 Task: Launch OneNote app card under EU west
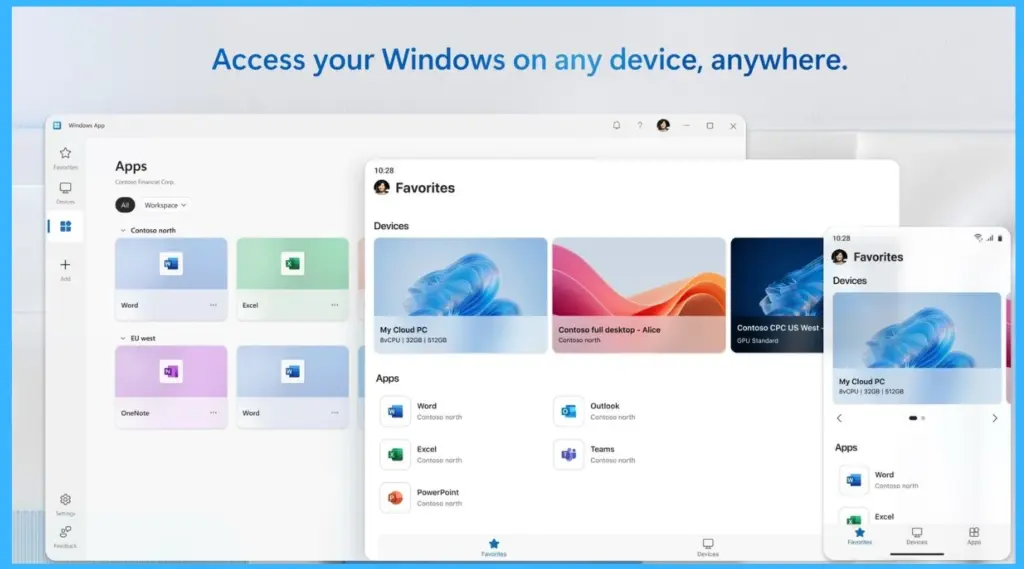click(x=171, y=387)
